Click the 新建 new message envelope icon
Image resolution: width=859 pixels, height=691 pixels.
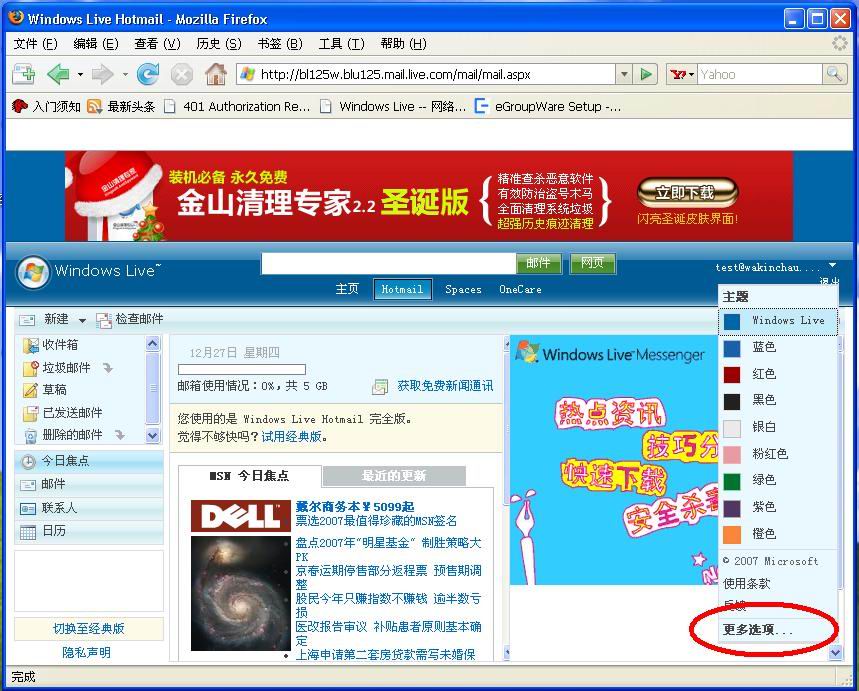27,319
